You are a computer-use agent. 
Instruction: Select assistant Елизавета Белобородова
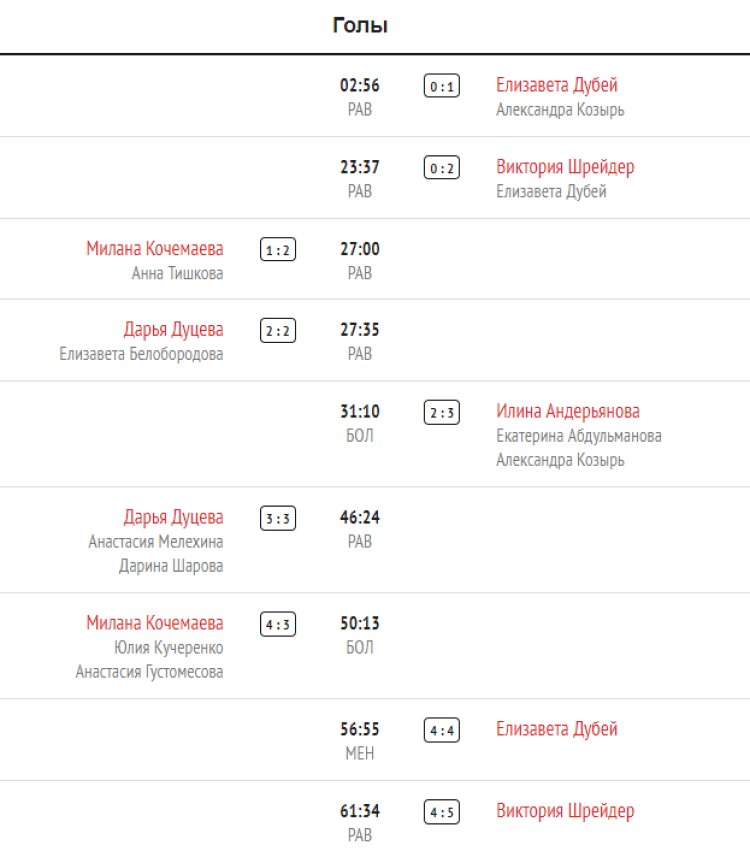pyautogui.click(x=142, y=355)
